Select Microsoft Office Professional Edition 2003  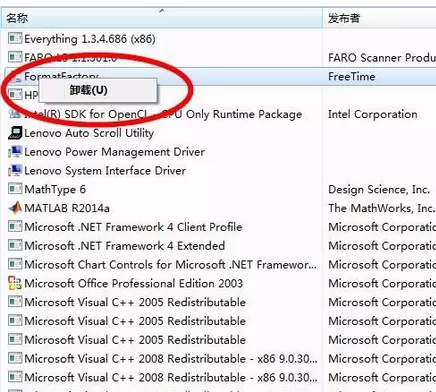[x=133, y=284]
